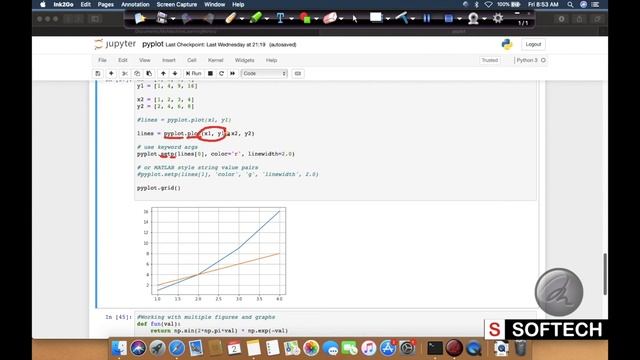This screenshot has width=640, height=360.
Task: Open the Jupyter Cell menu
Action: click(191, 60)
